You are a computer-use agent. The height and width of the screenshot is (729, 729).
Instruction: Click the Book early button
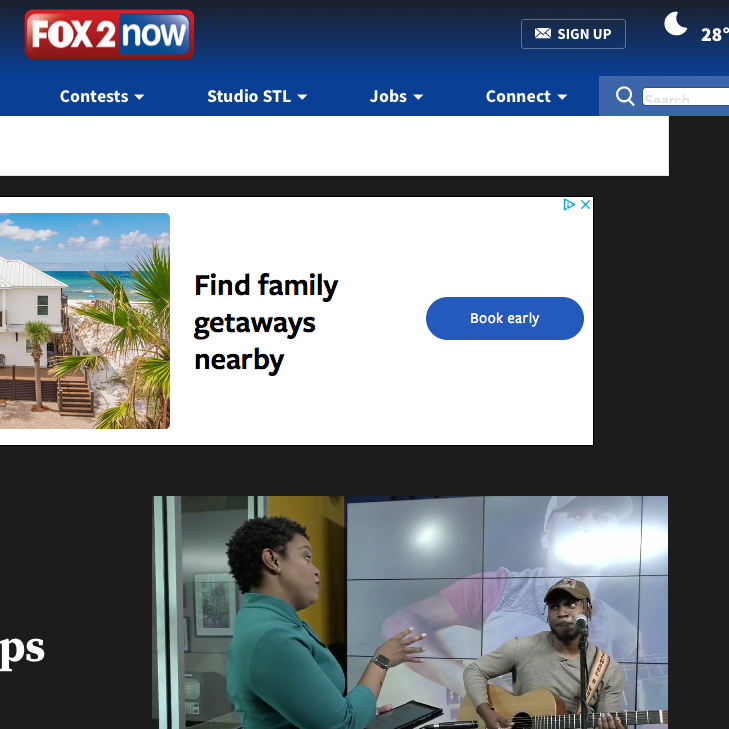(504, 318)
